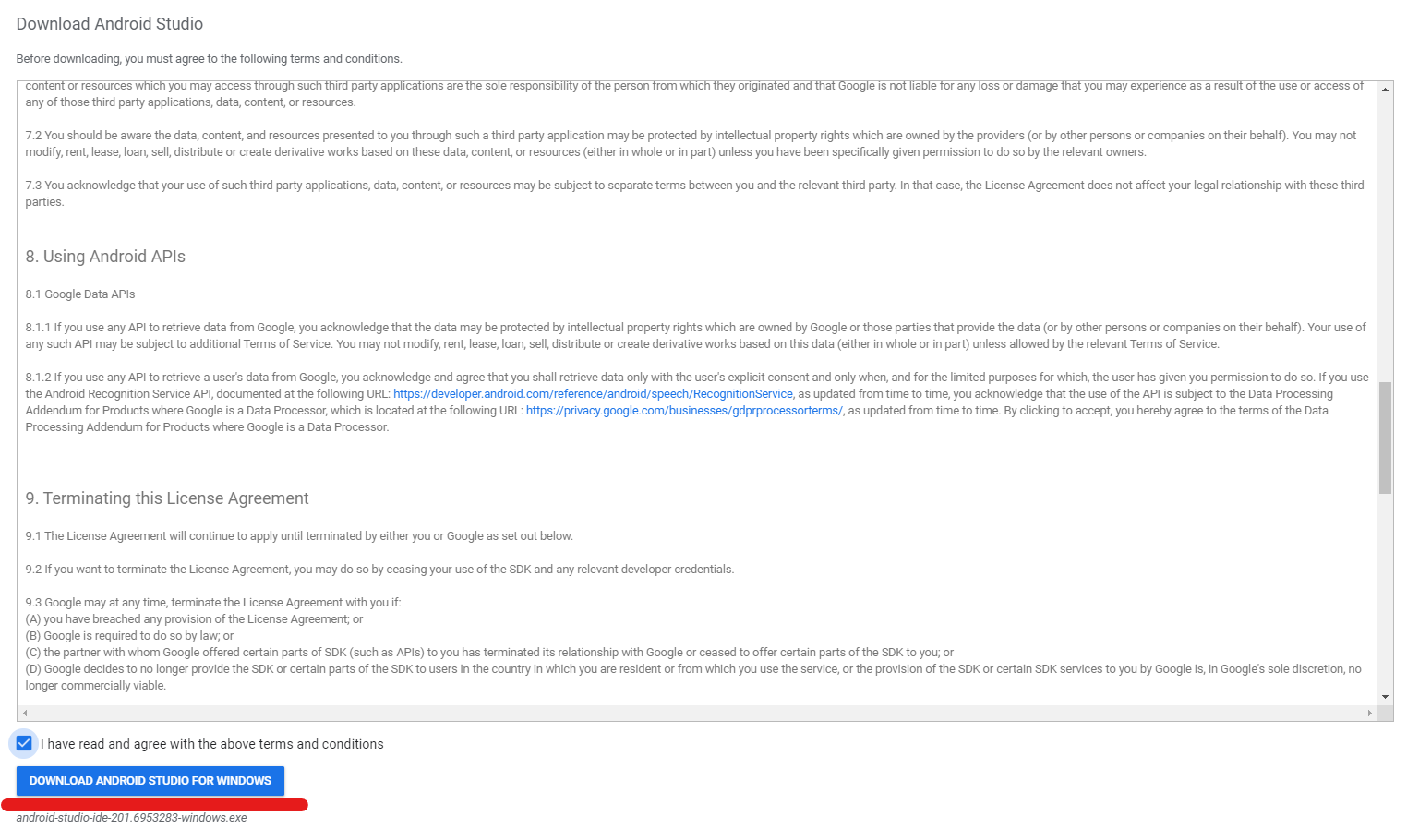Click the '8. Using Android APIs' heading
Viewport: 1407px width, 840px height.
coord(105,257)
